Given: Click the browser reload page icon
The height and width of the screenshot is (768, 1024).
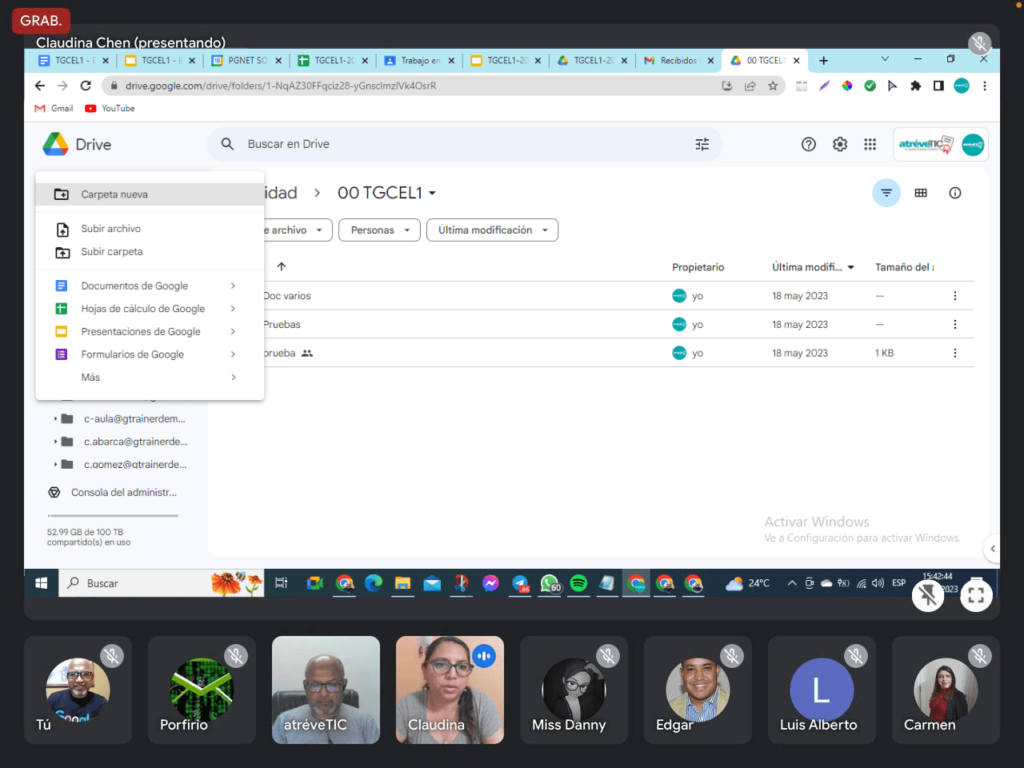Looking at the screenshot, I should [86, 86].
